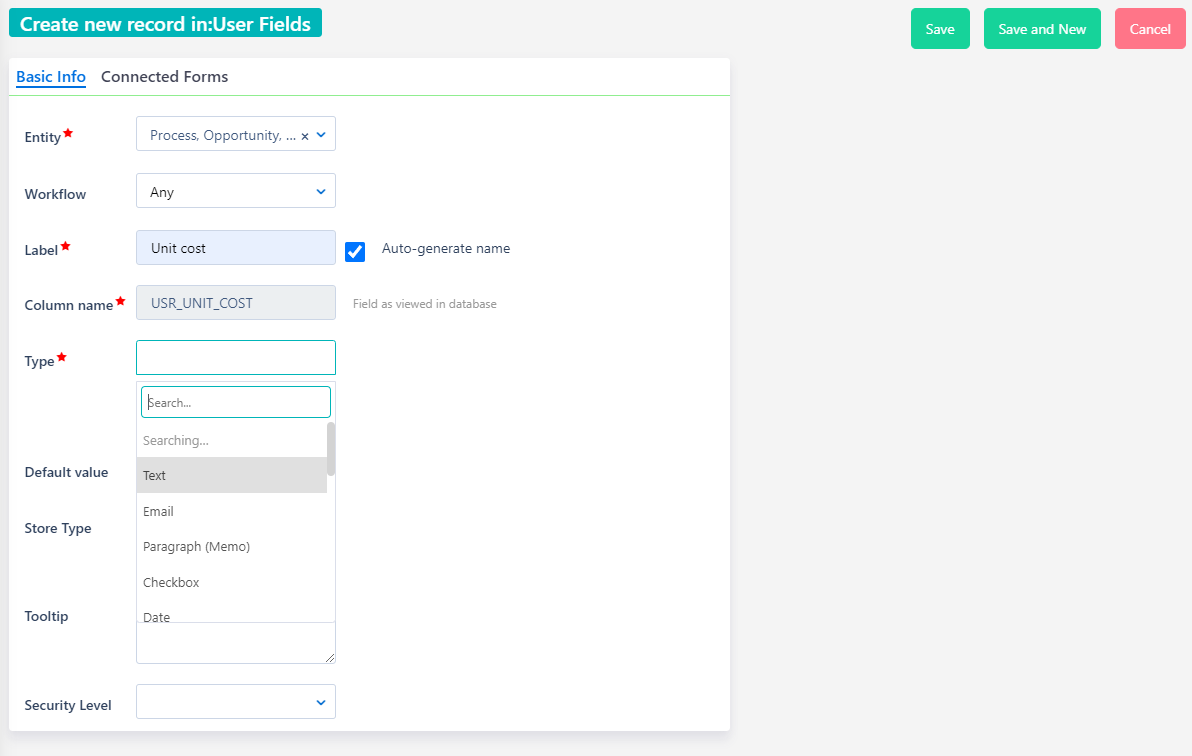This screenshot has height=756, width=1192.
Task: Click inside the dropdown Search box
Action: 235,401
